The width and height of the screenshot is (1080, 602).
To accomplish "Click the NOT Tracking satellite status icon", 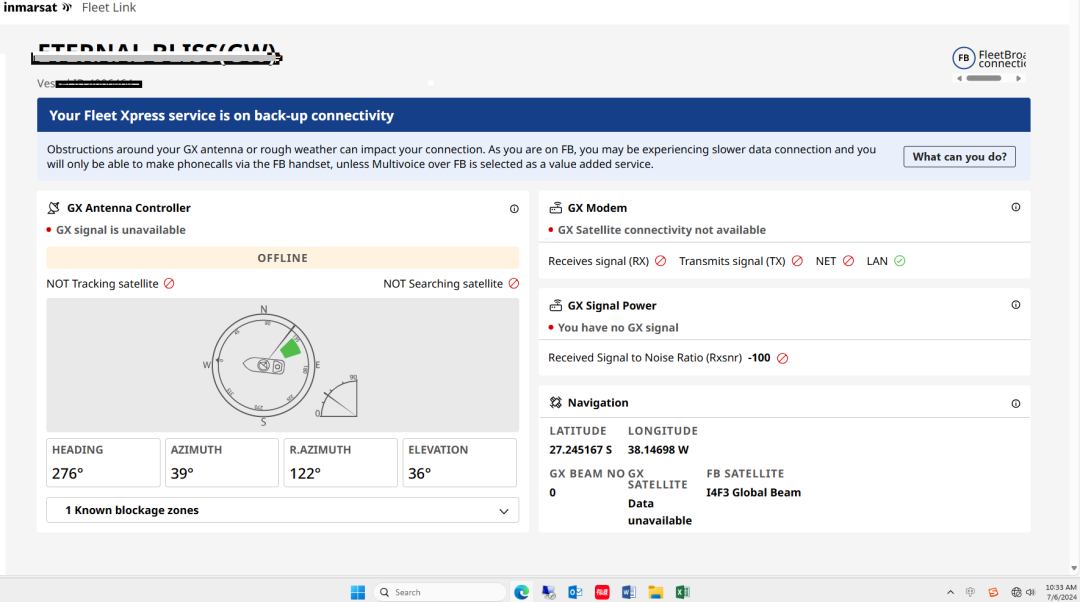I will [x=169, y=284].
